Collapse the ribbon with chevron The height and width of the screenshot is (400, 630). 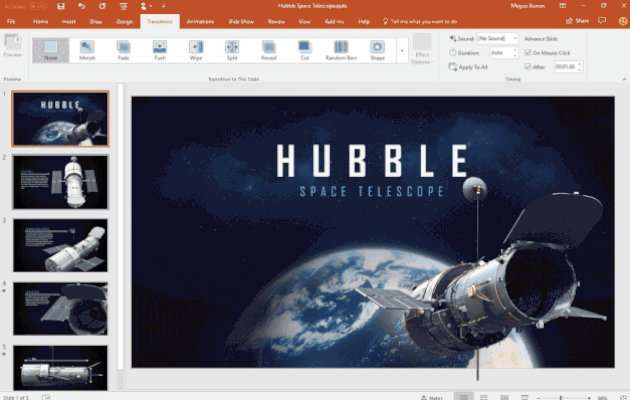click(x=624, y=80)
